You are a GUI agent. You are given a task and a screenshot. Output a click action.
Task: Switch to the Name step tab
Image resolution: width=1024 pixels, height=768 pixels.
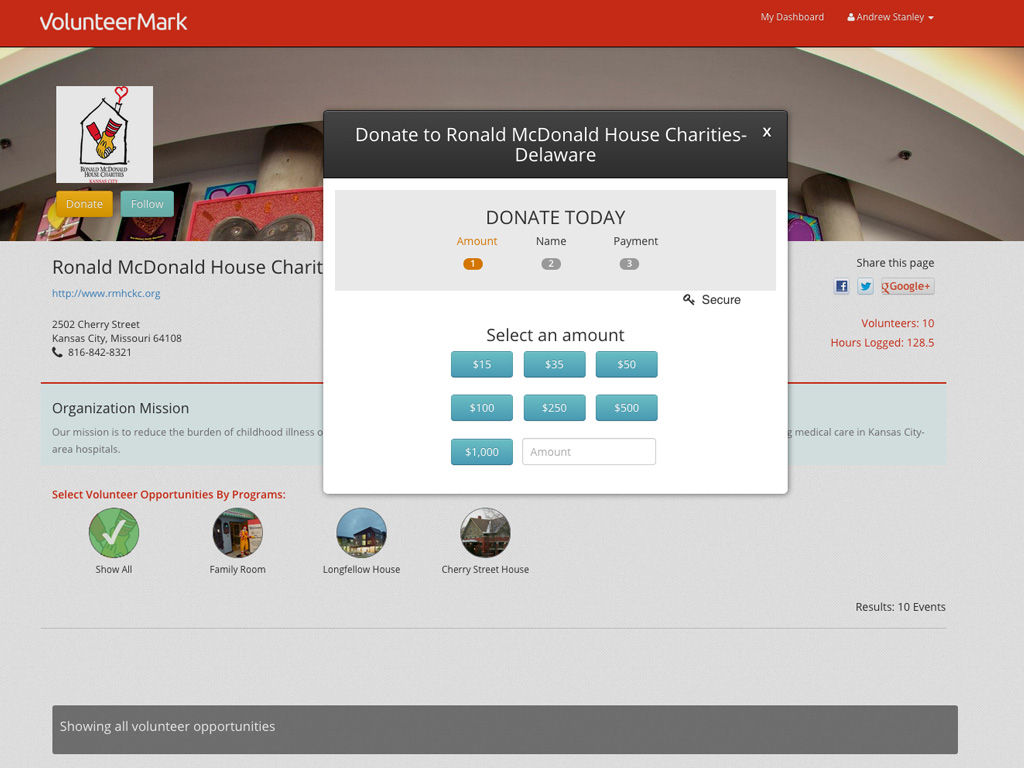(x=551, y=241)
